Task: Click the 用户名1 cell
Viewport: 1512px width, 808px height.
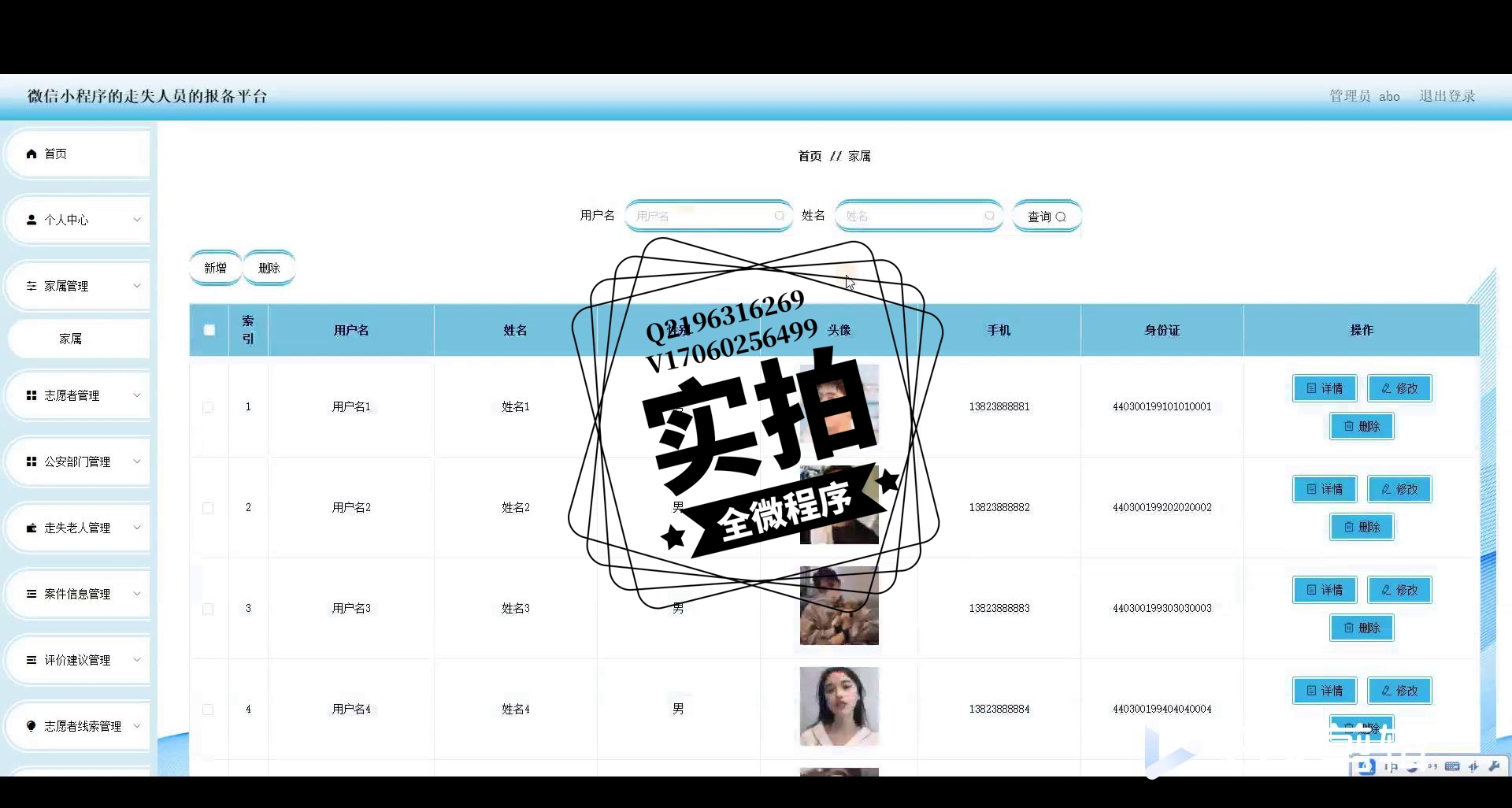Action: (351, 406)
